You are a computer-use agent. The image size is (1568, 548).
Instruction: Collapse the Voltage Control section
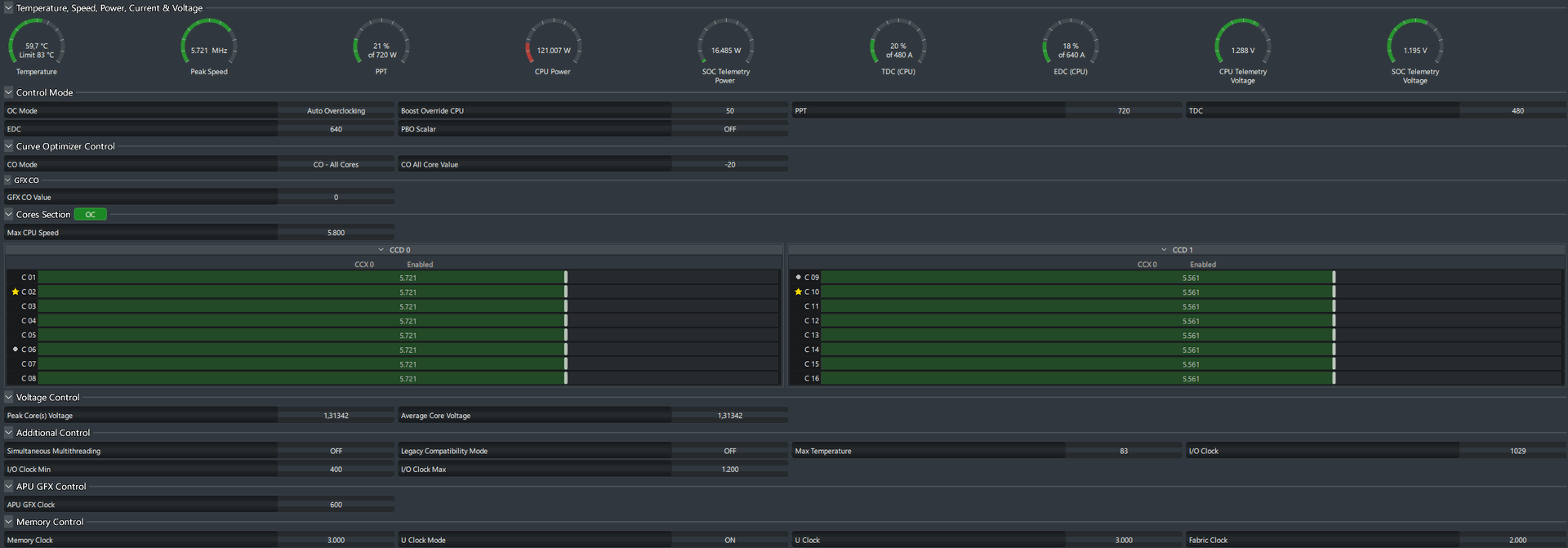coord(9,398)
